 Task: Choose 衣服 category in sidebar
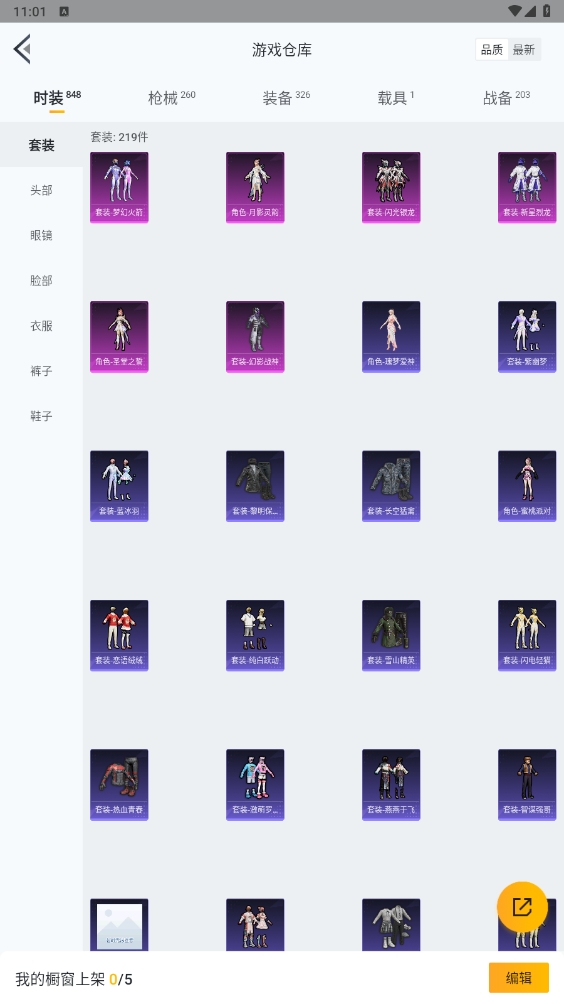[42, 325]
